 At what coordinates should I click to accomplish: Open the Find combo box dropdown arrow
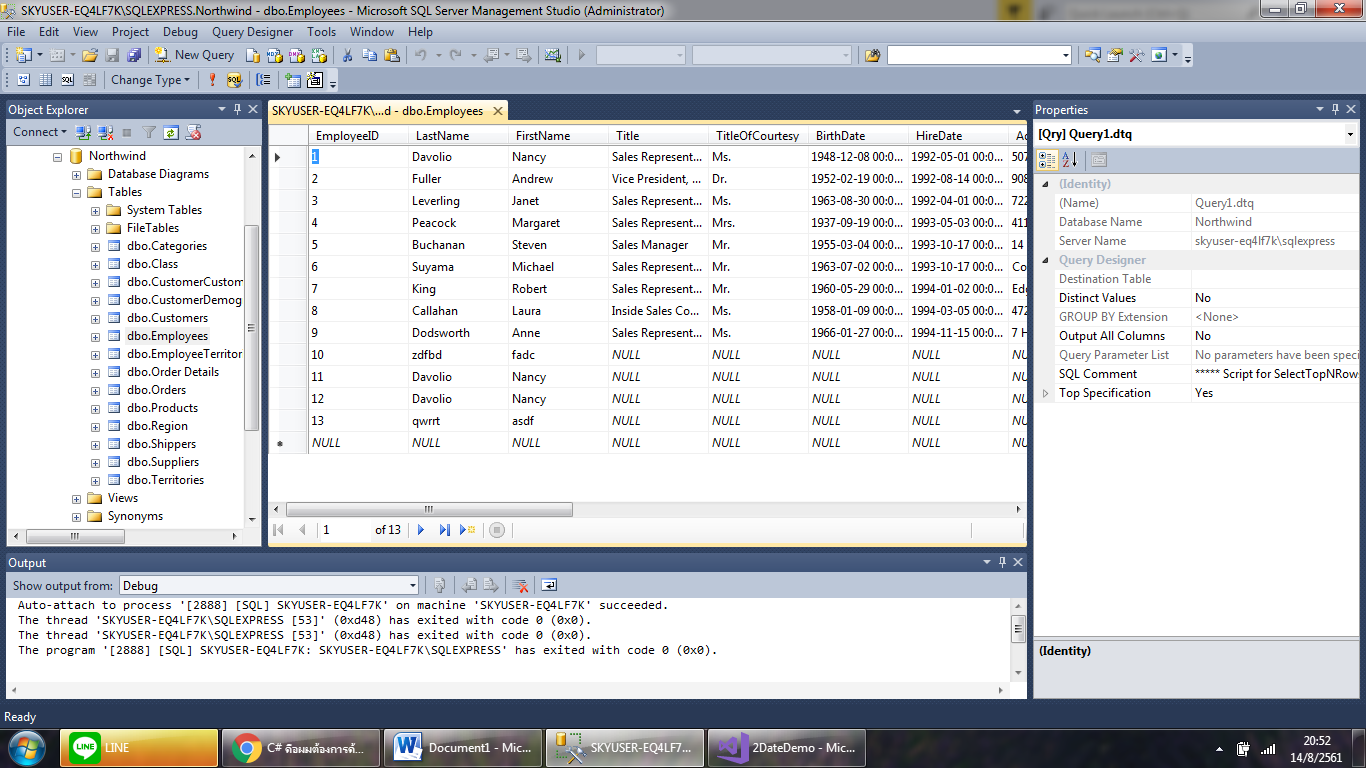tap(1066, 55)
